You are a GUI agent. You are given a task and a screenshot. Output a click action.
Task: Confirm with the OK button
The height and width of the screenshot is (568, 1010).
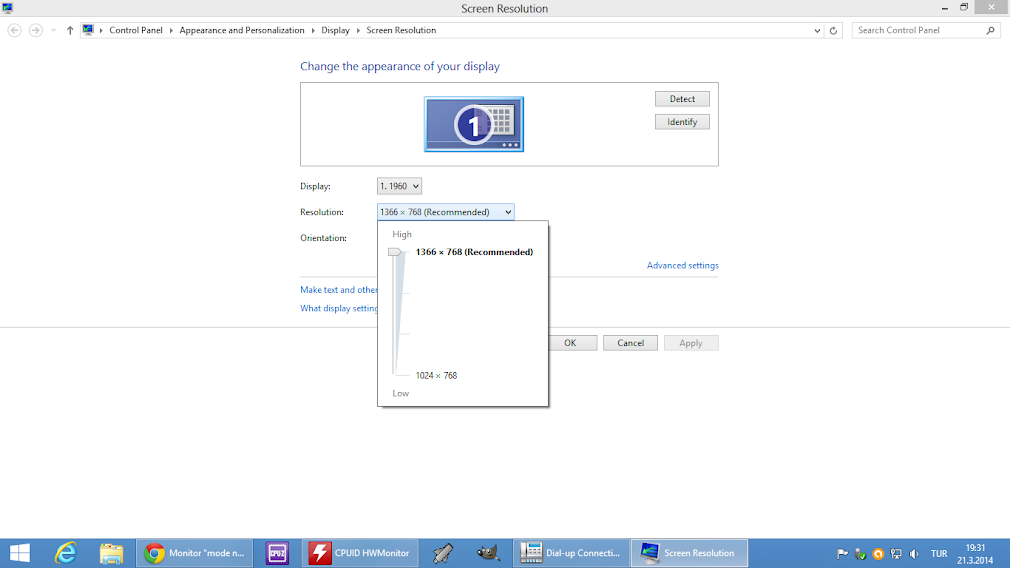coord(573,343)
